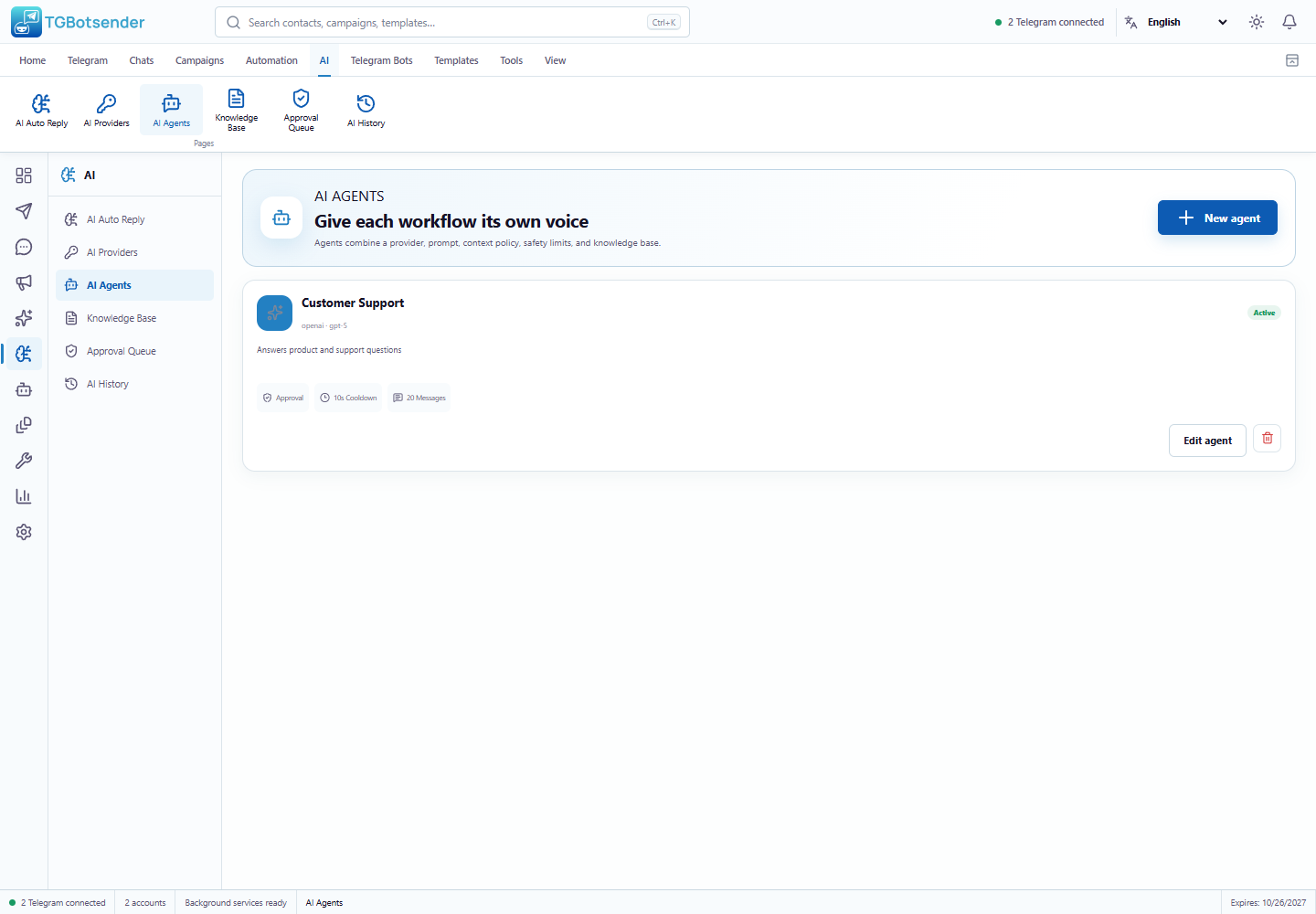Select the View menu tab
1316x914 pixels.
tap(555, 60)
